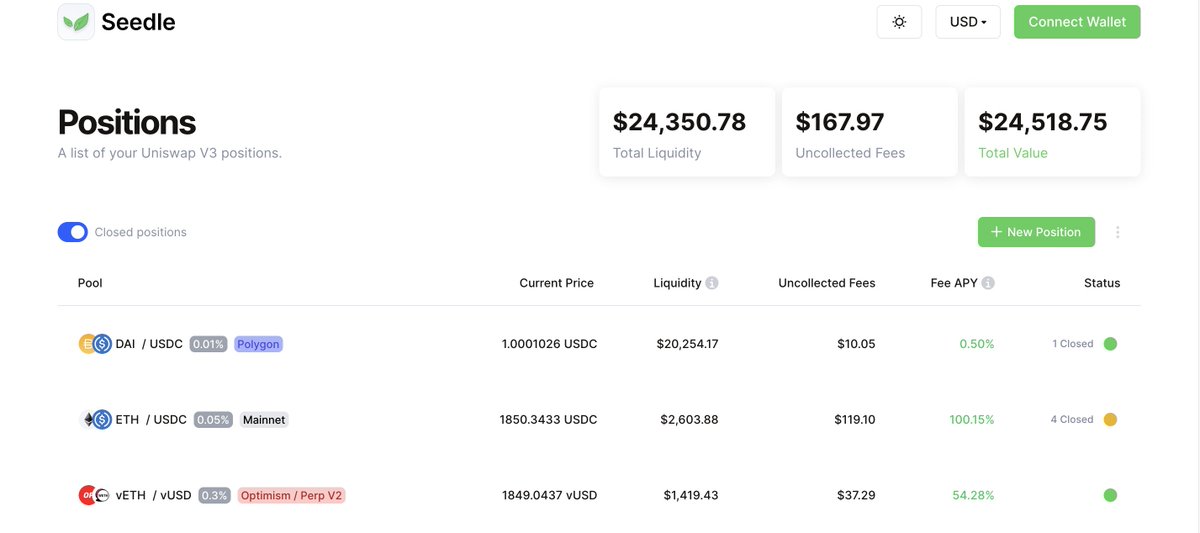
Task: Click the Fee APY column header label
Action: (954, 283)
